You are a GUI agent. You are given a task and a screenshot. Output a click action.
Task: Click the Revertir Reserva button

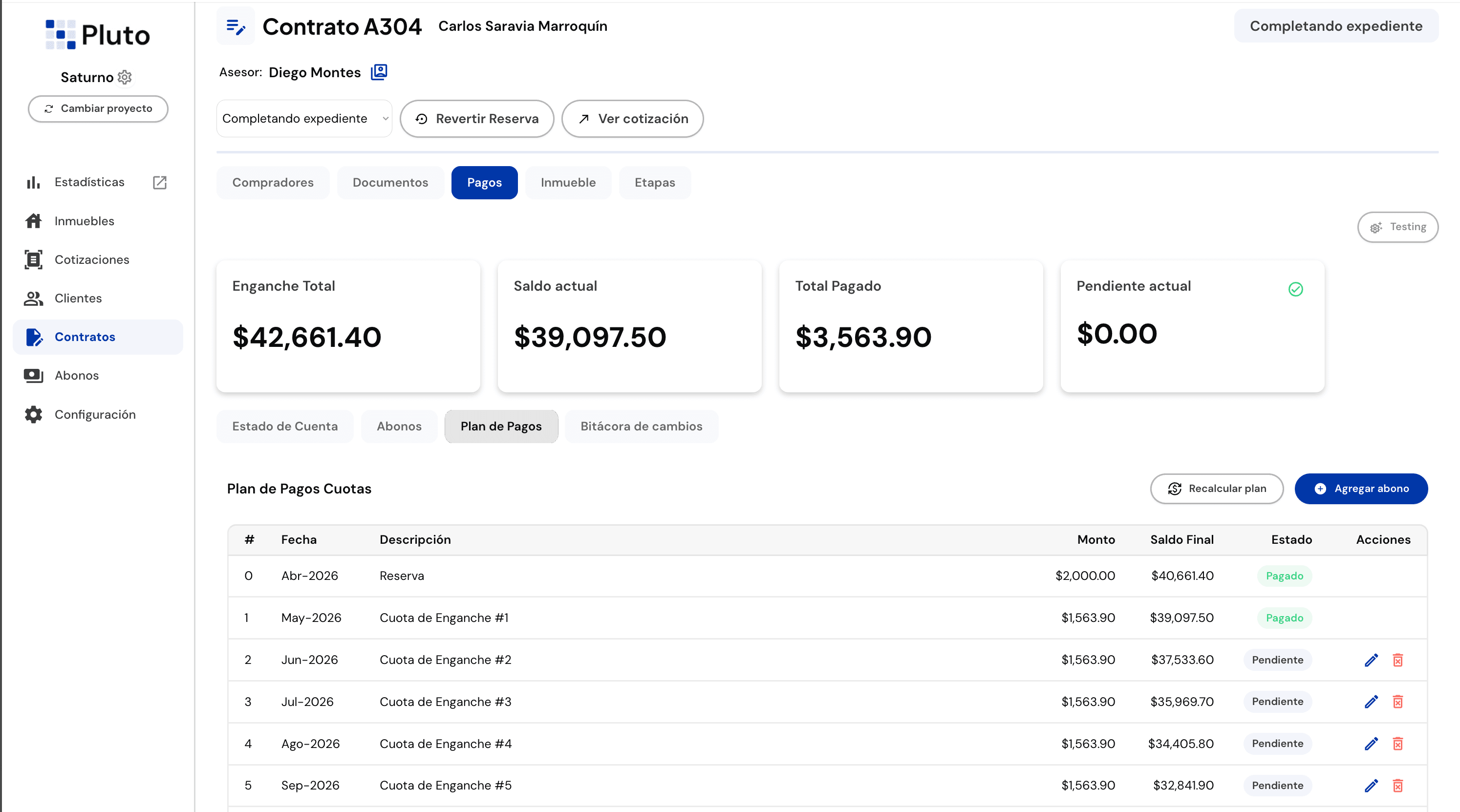click(477, 118)
